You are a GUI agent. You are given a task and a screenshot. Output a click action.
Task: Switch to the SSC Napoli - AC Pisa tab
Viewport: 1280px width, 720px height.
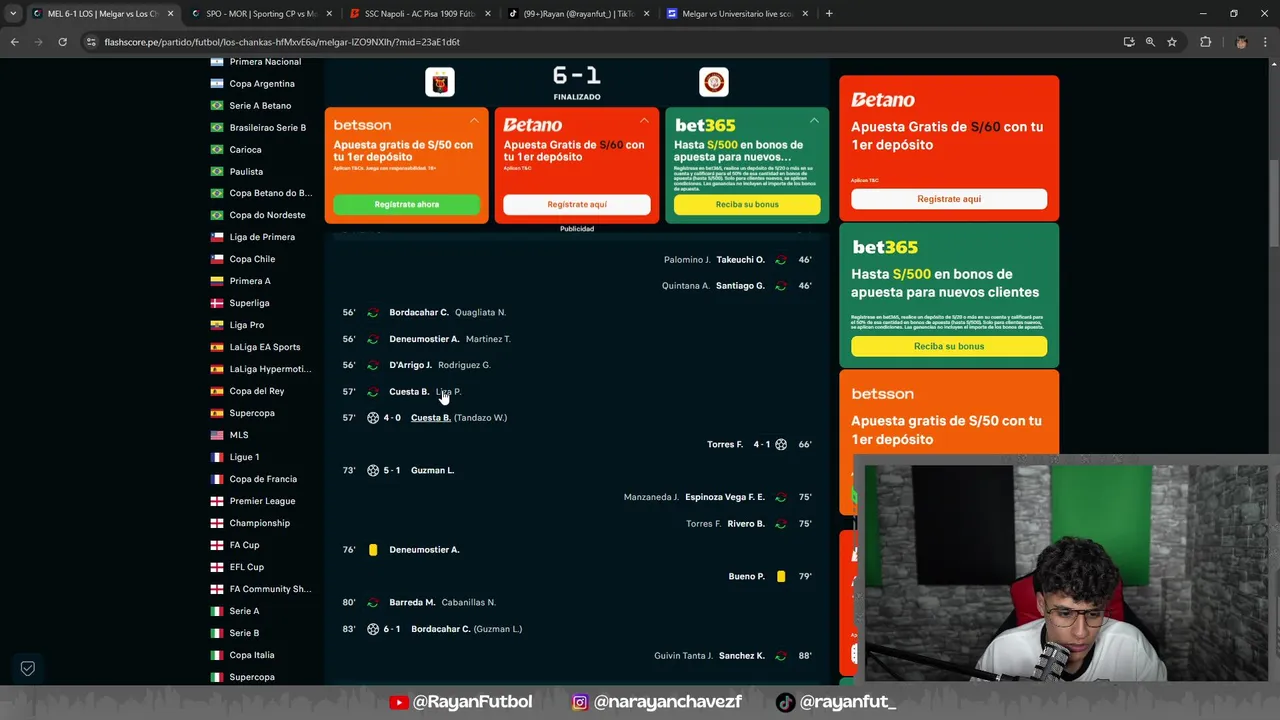[x=418, y=14]
